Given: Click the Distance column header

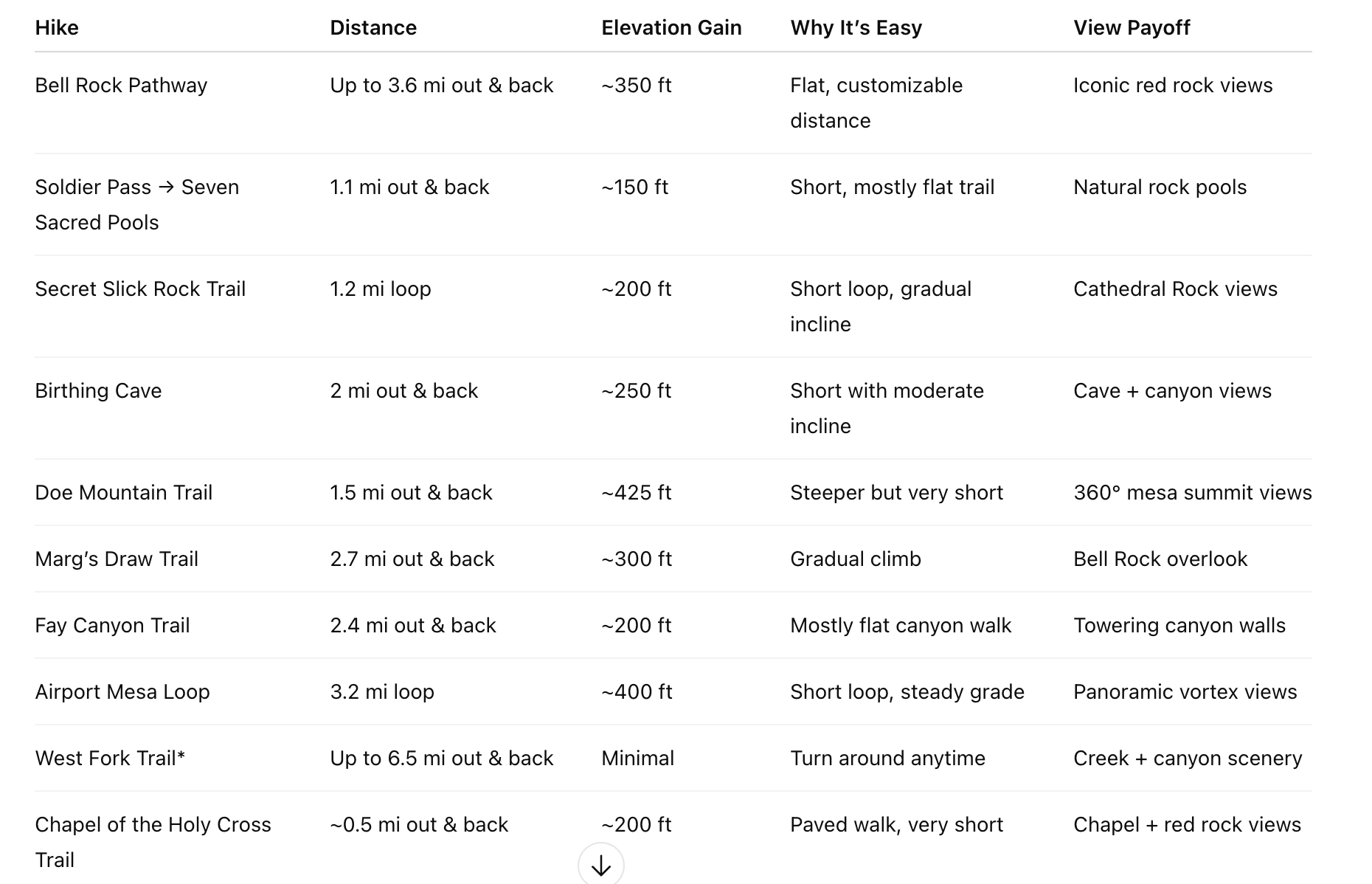Looking at the screenshot, I should point(373,28).
